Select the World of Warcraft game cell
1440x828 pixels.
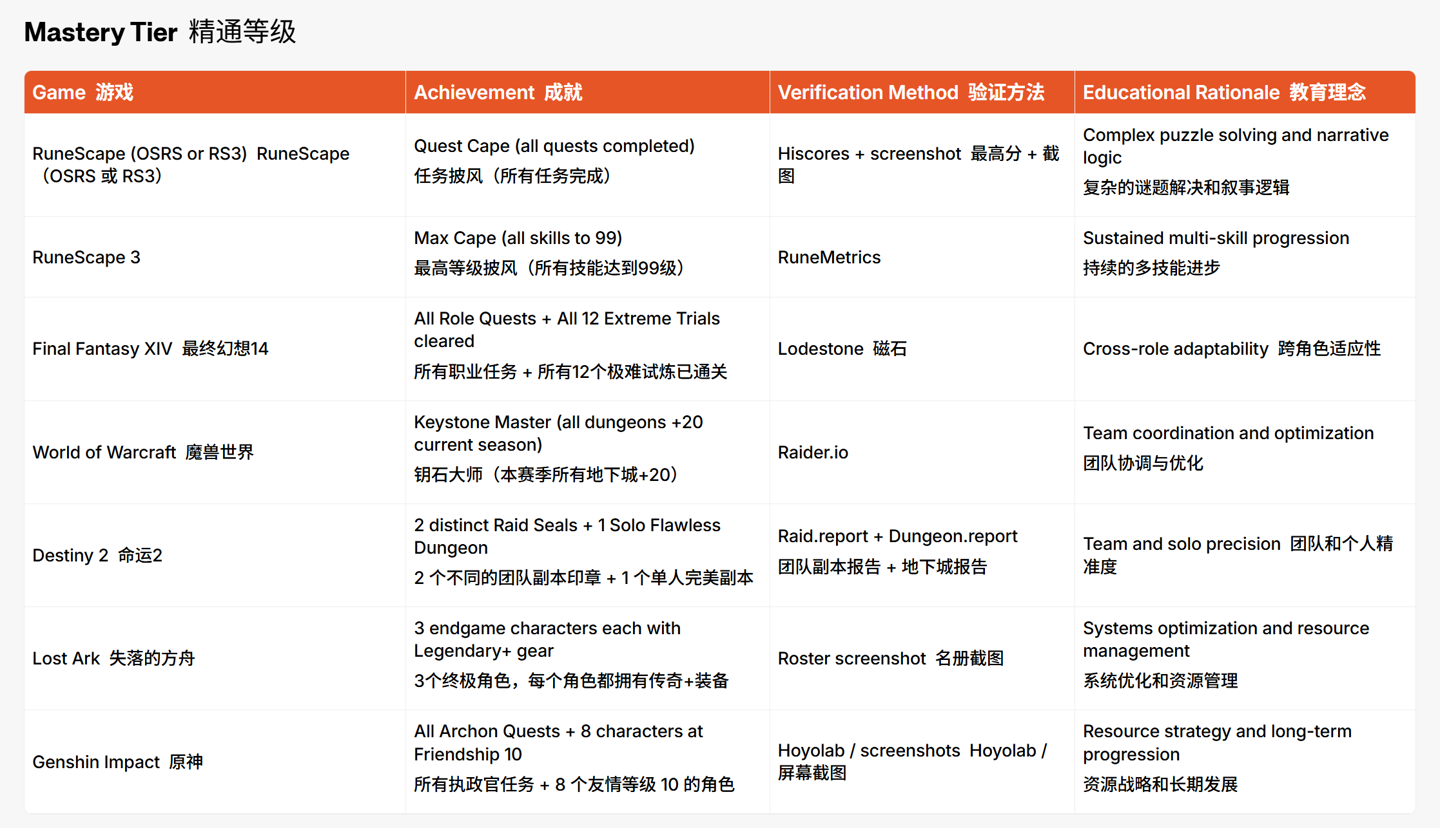pyautogui.click(x=215, y=452)
